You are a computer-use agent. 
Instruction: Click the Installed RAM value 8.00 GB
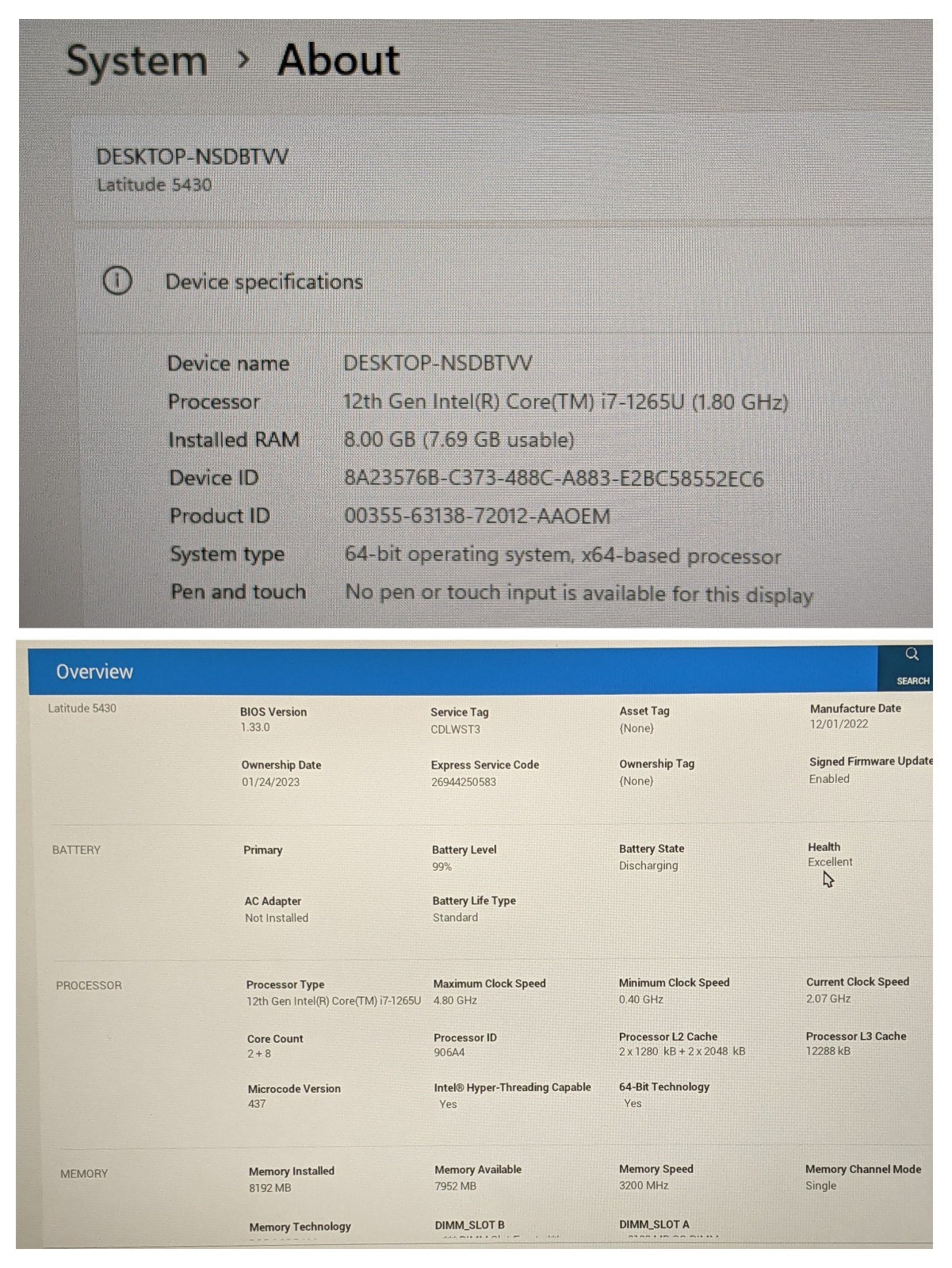pyautogui.click(x=459, y=440)
